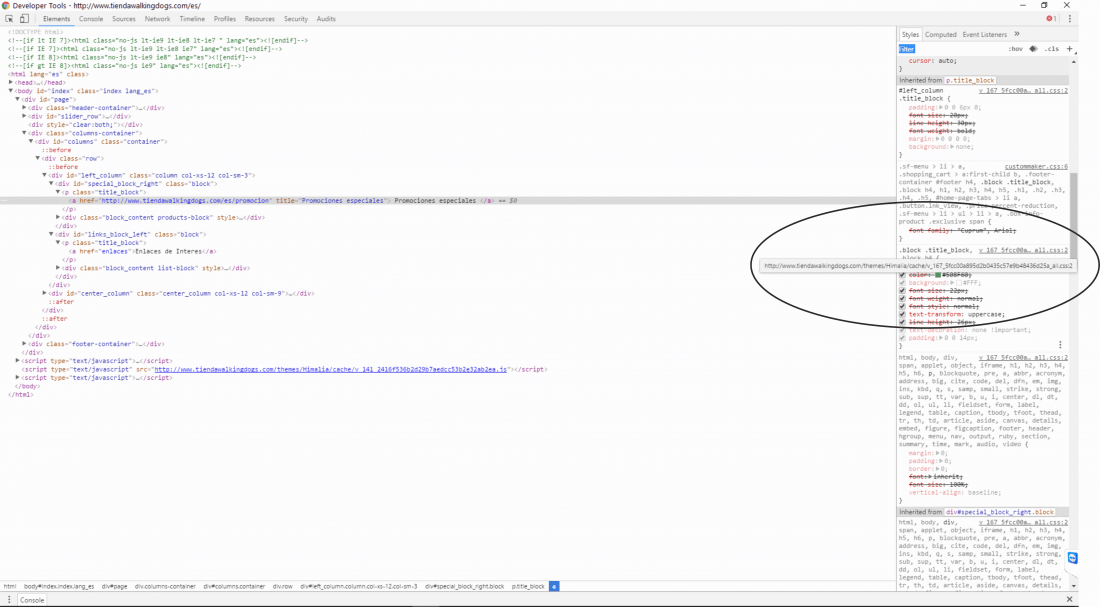
Task: Open the DevTools three-dot settings menu
Action: 1070,19
